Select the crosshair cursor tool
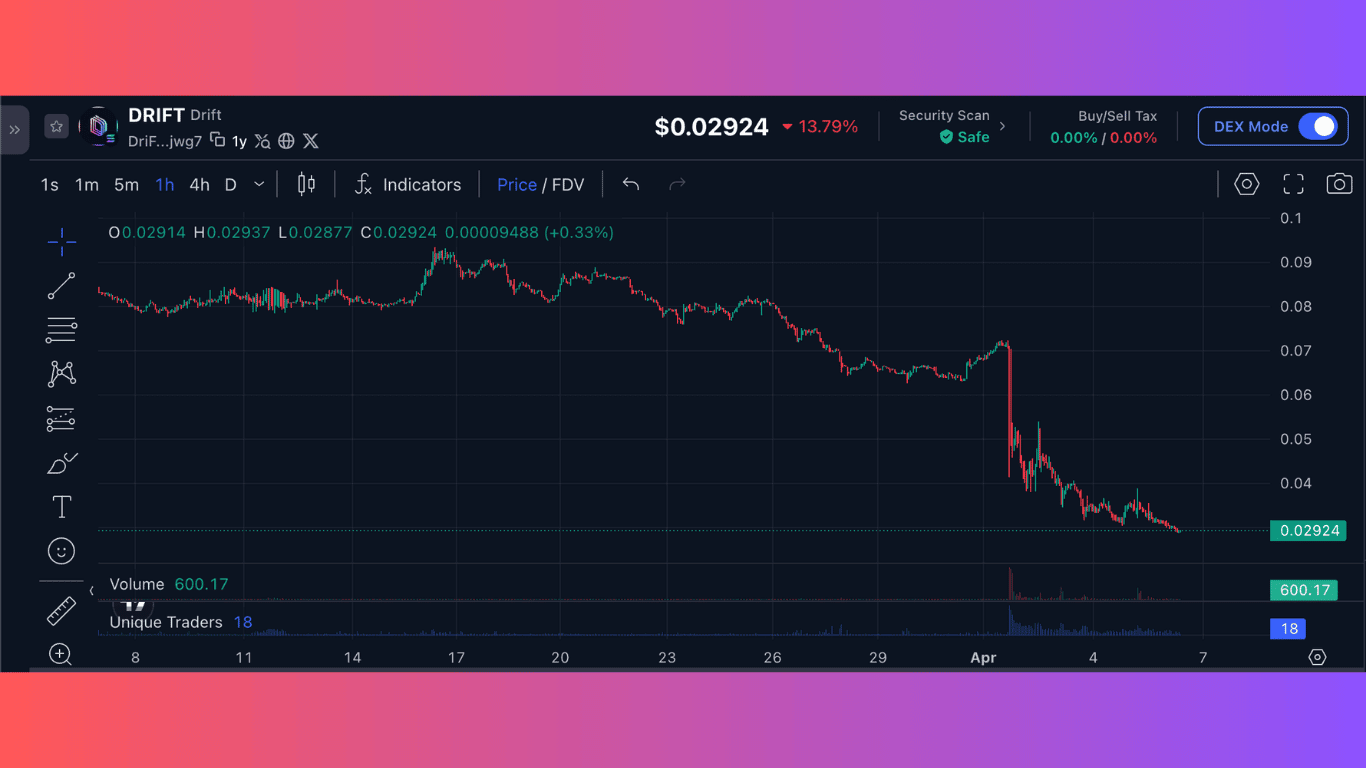 click(x=61, y=241)
